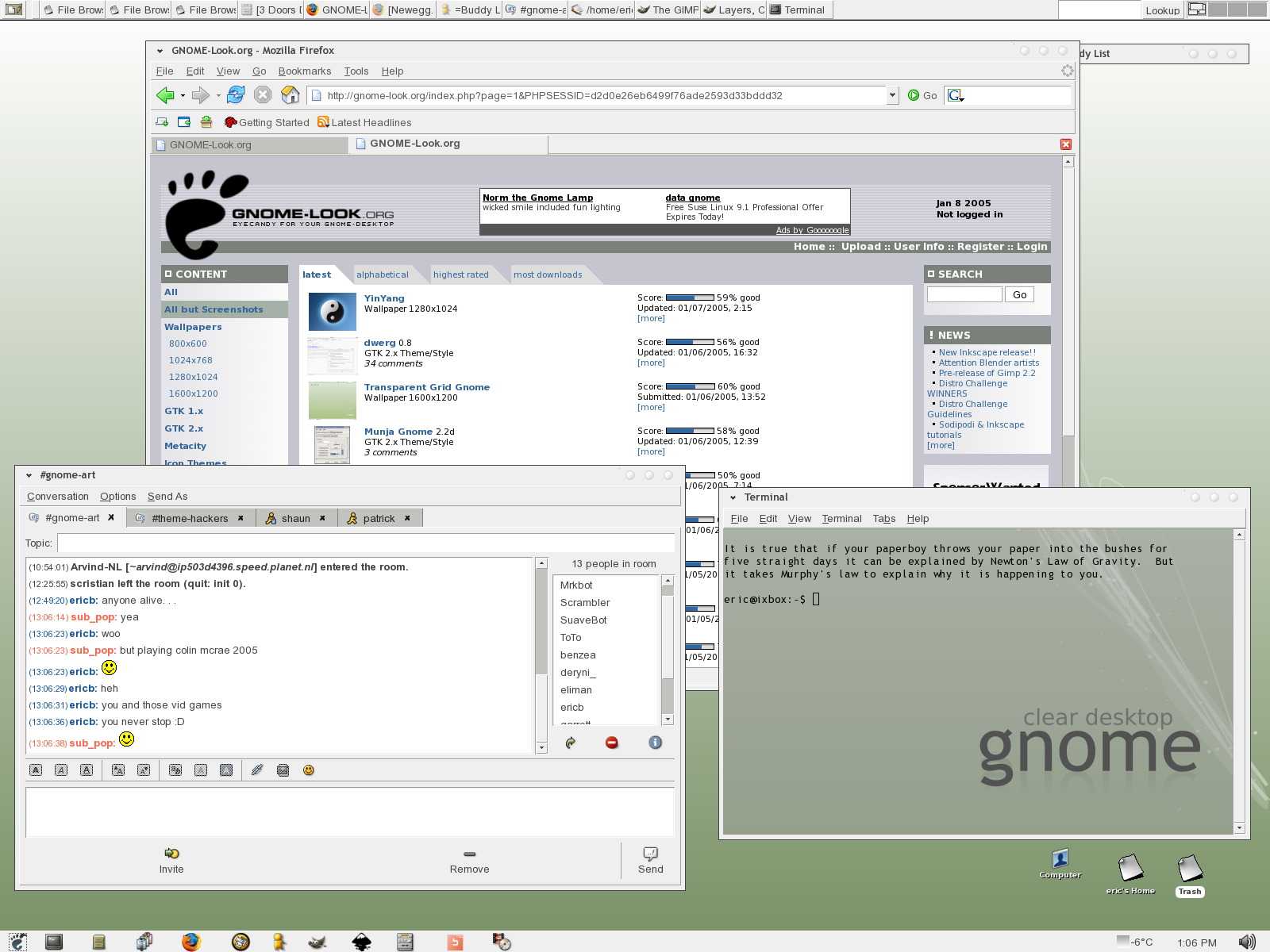This screenshot has height=952, width=1270.
Task: Select Scrambler in room user list
Action: point(585,603)
